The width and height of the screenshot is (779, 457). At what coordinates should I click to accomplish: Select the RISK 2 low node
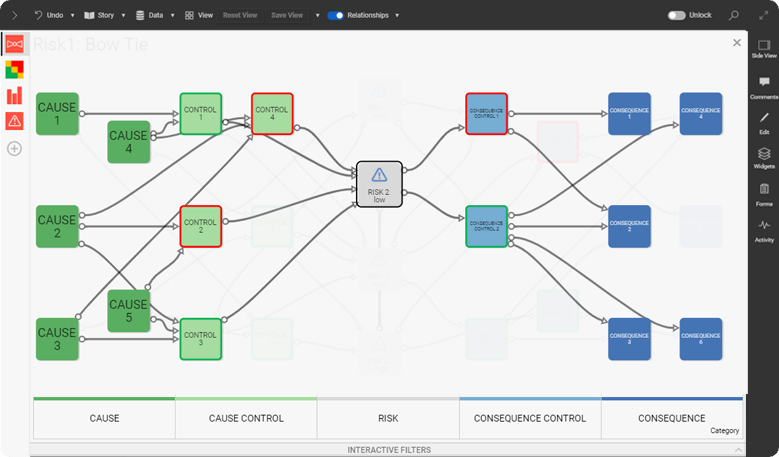pyautogui.click(x=379, y=184)
